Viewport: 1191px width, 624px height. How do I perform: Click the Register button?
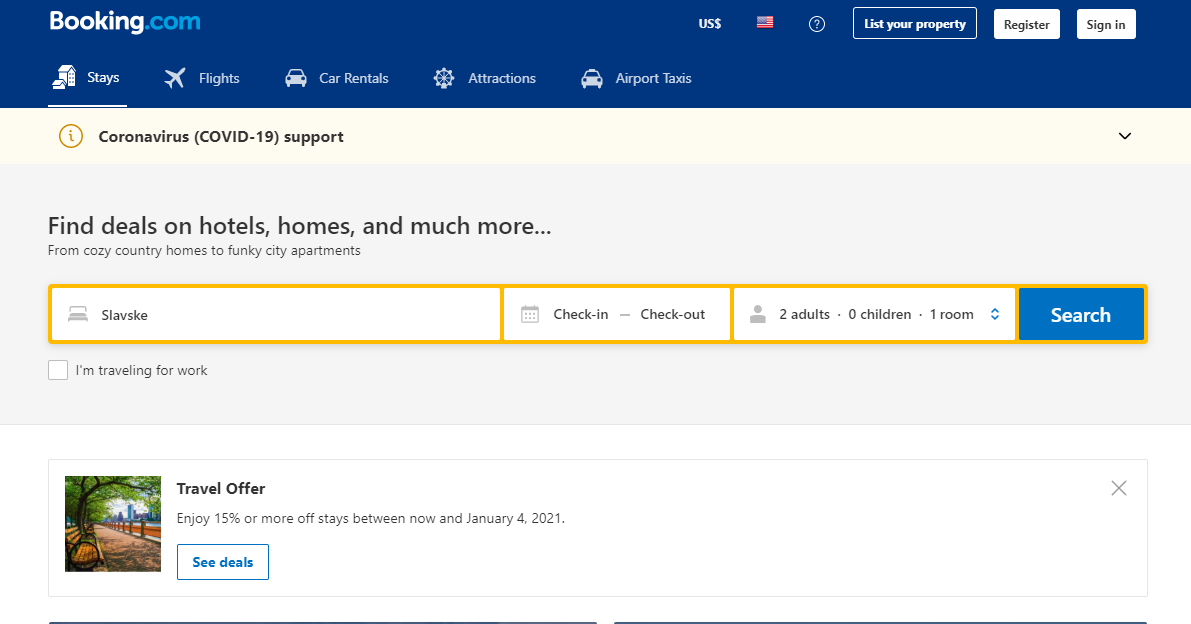click(x=1026, y=24)
